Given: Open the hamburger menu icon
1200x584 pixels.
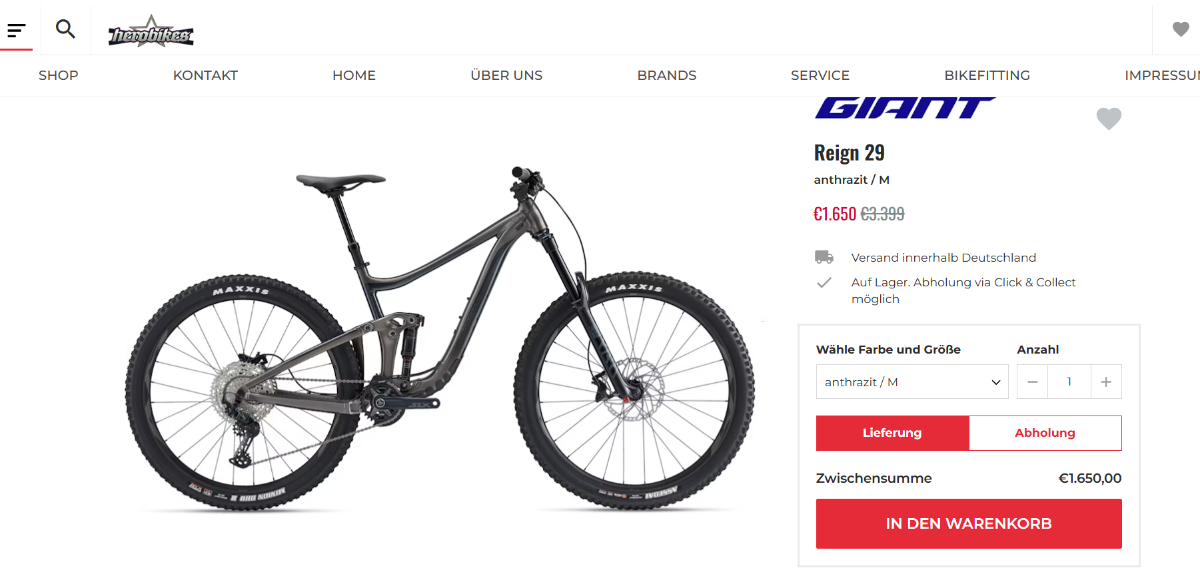Looking at the screenshot, I should click(x=16, y=30).
